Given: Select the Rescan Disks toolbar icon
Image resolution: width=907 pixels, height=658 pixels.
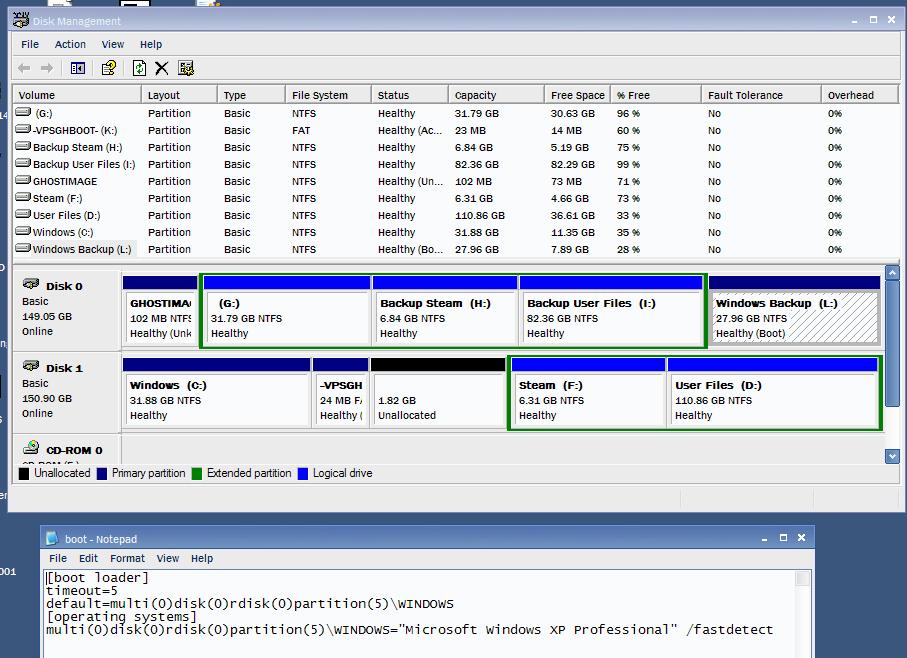Looking at the screenshot, I should click(x=186, y=68).
